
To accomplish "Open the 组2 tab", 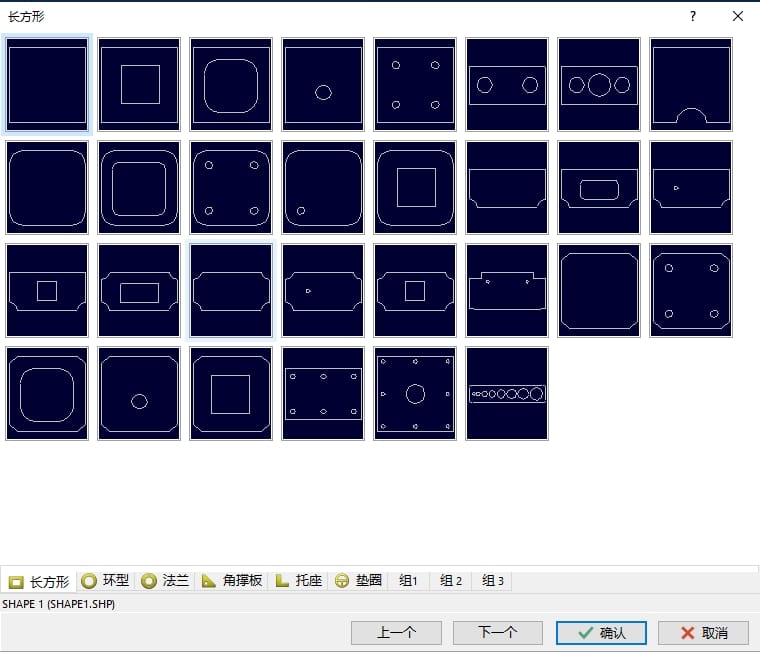I will [x=451, y=581].
